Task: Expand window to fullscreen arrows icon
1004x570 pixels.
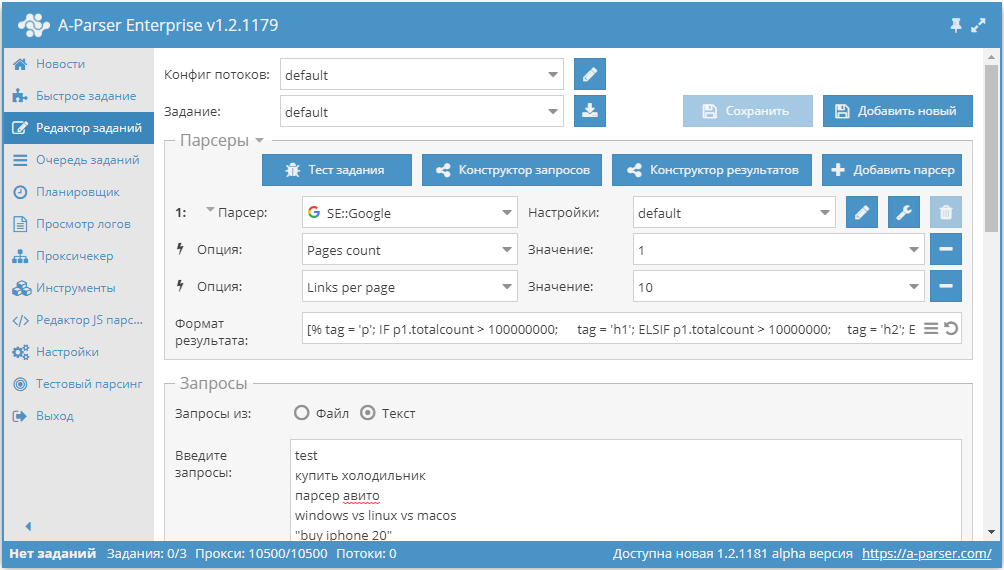Action: [x=978, y=26]
